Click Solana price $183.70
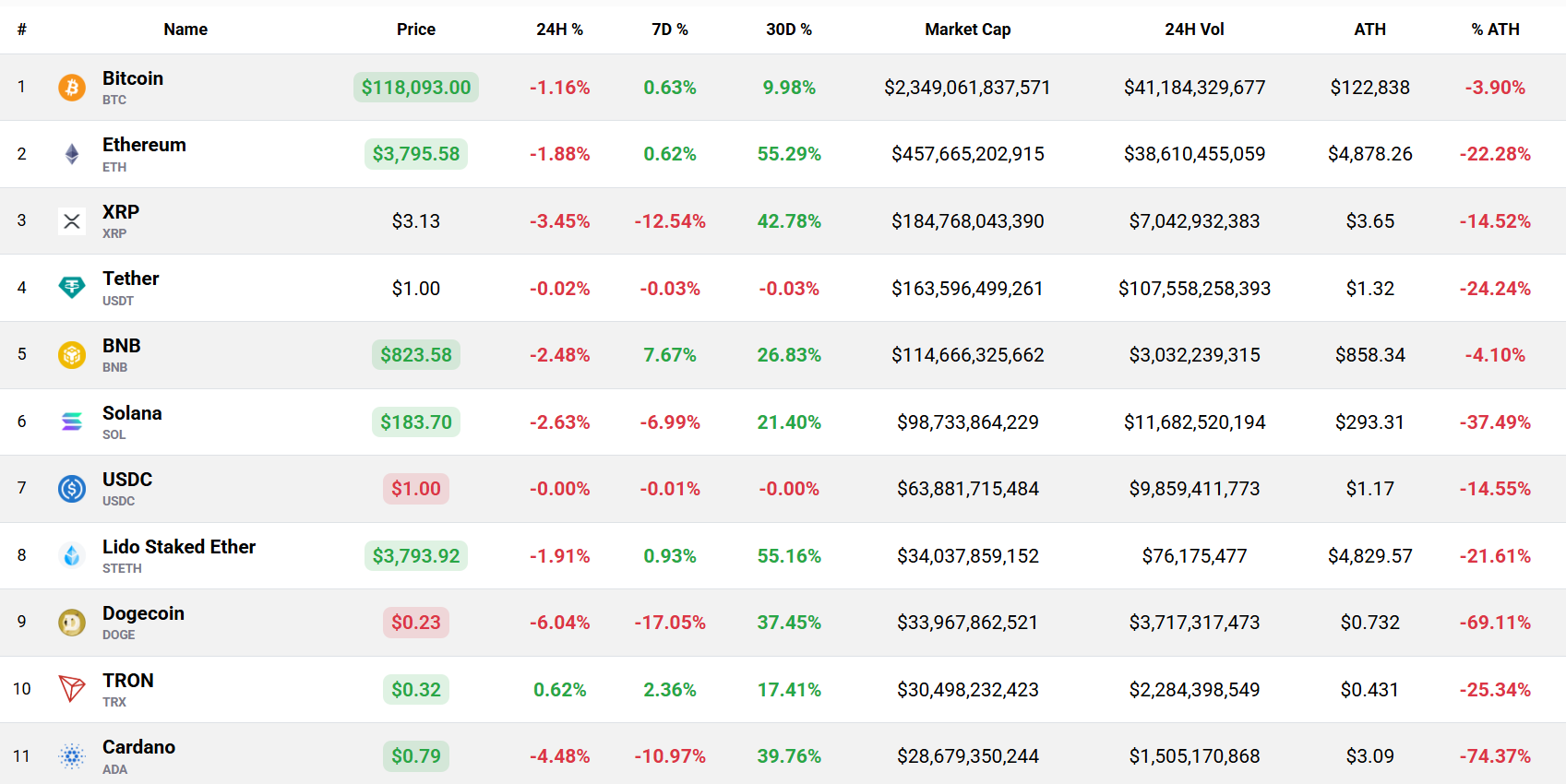 click(x=416, y=422)
